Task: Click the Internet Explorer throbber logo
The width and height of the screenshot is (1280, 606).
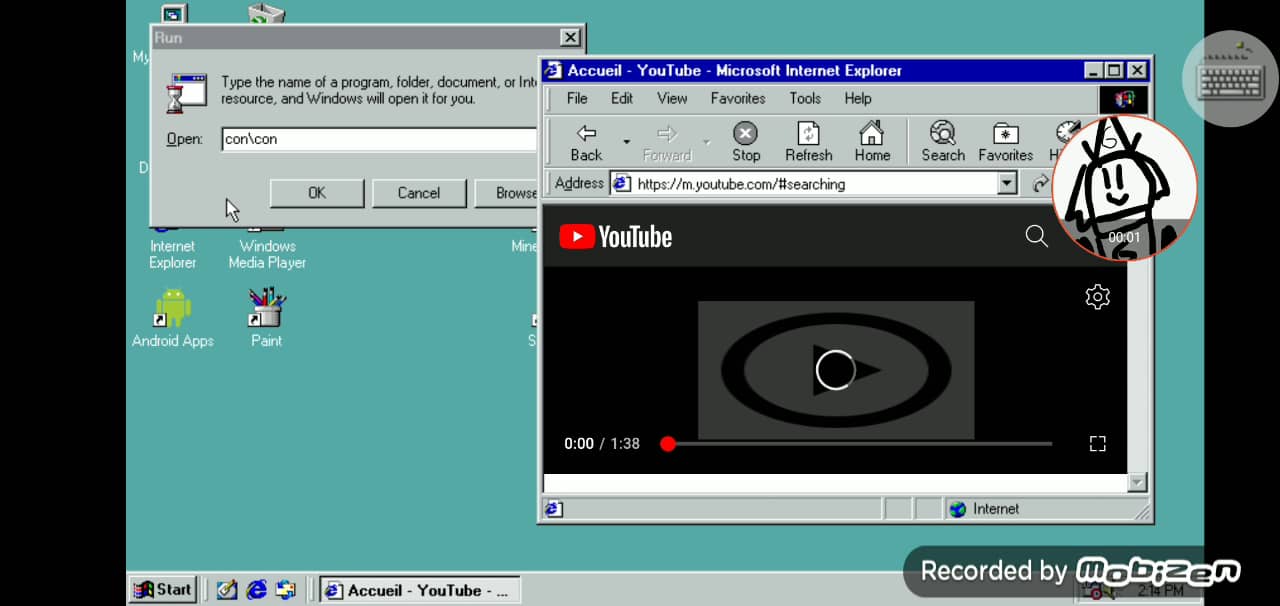Action: (1124, 98)
